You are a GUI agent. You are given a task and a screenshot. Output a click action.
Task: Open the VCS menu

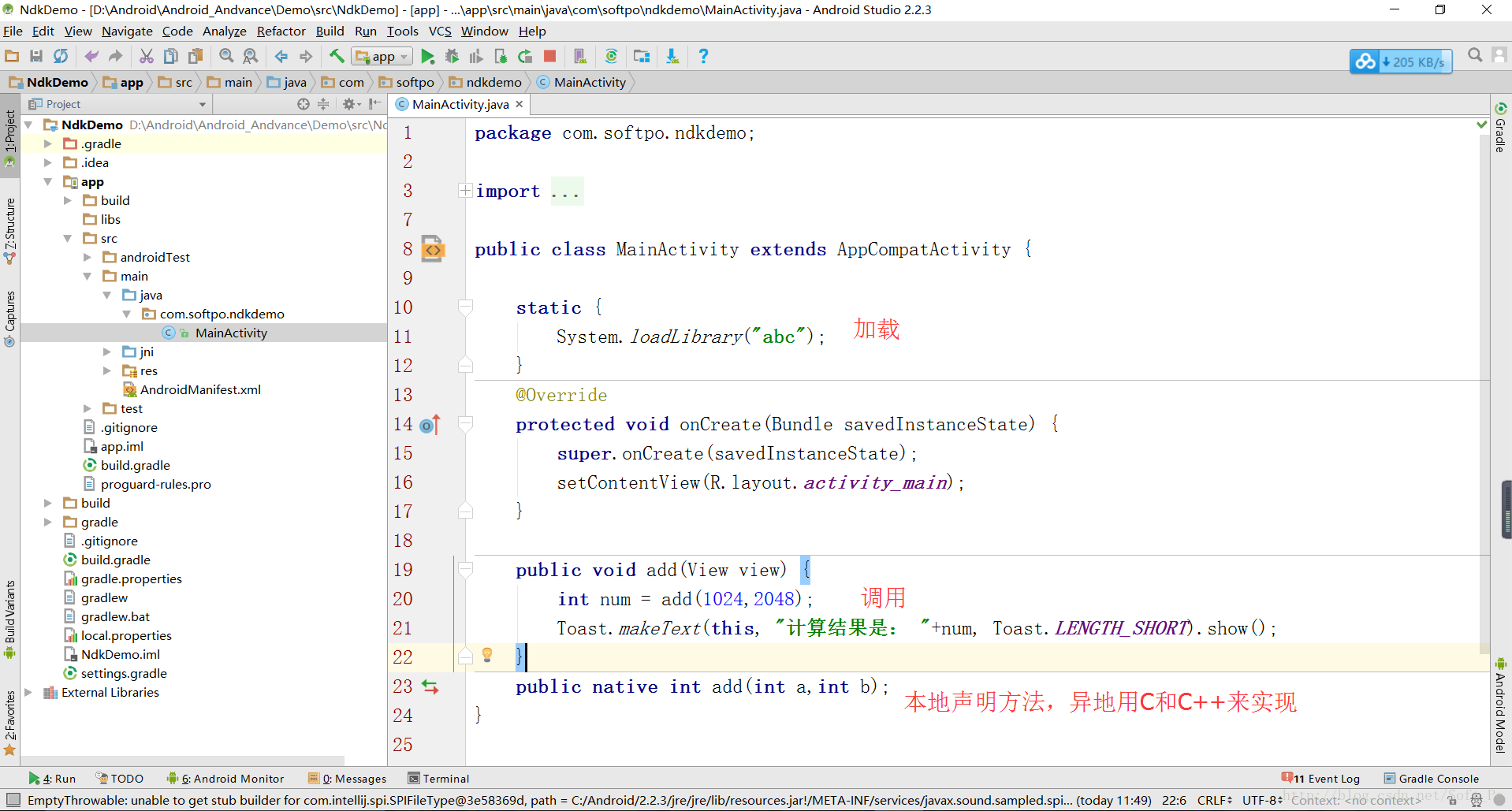click(x=440, y=32)
